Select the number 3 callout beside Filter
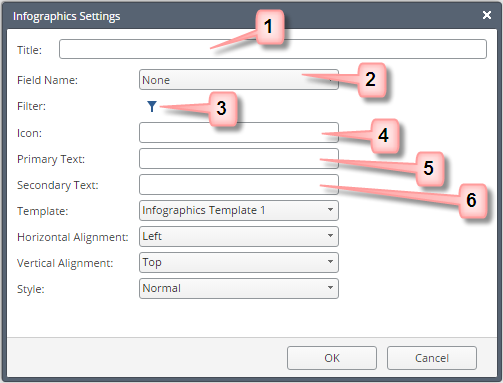Viewport: 503px width, 383px height. 223,109
